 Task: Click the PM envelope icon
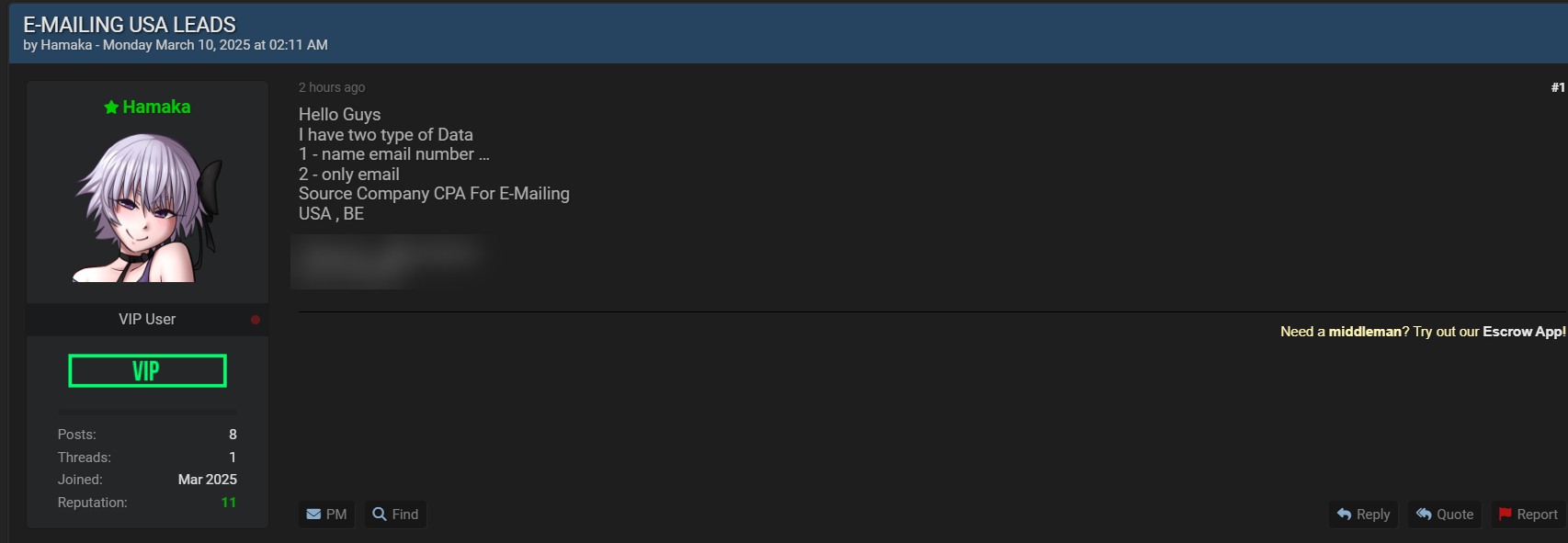coord(313,515)
